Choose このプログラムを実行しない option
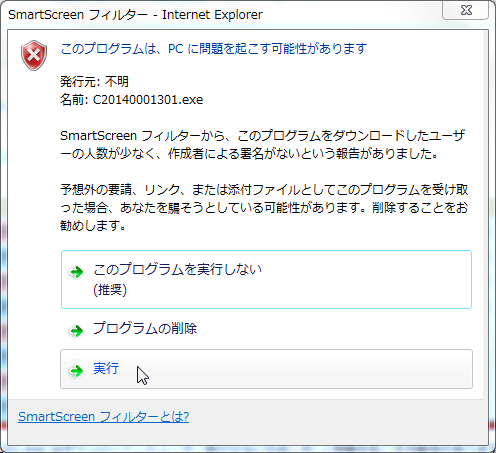 pyautogui.click(x=266, y=279)
